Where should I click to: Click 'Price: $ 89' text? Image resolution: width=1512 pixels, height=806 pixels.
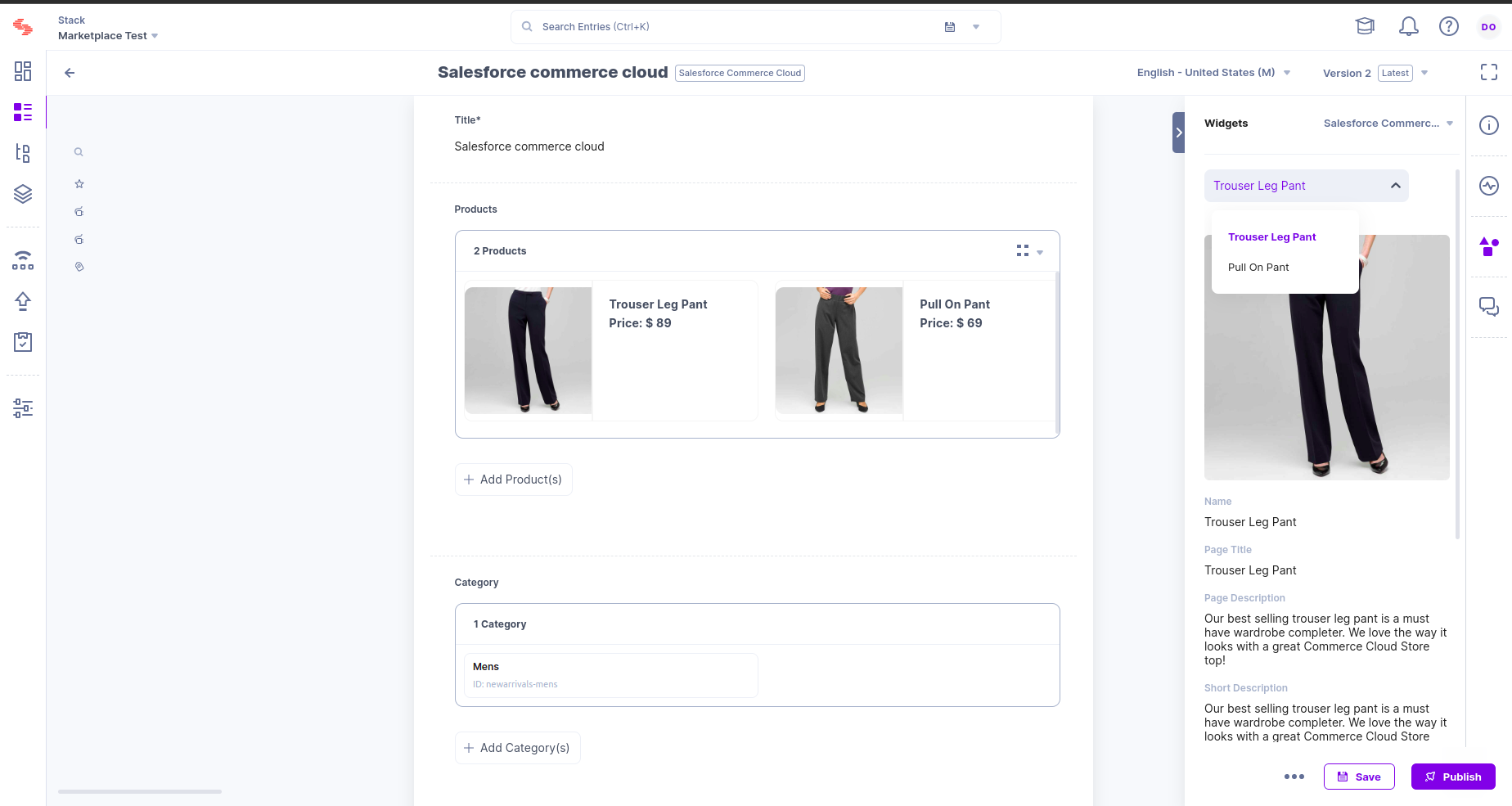[640, 323]
